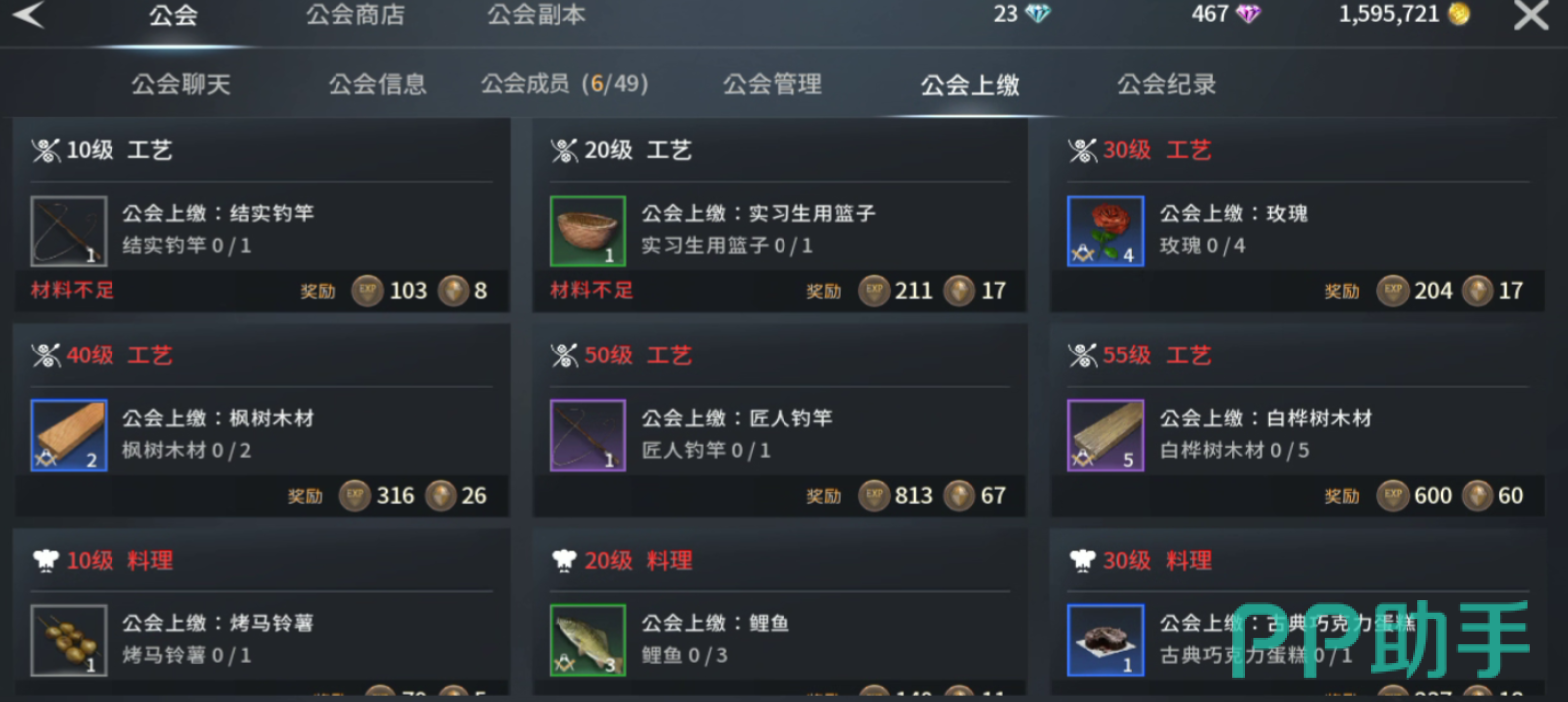Screen dimensions: 1568x702
Task: Switch to 公会成员 sub-tab
Action: (x=564, y=84)
